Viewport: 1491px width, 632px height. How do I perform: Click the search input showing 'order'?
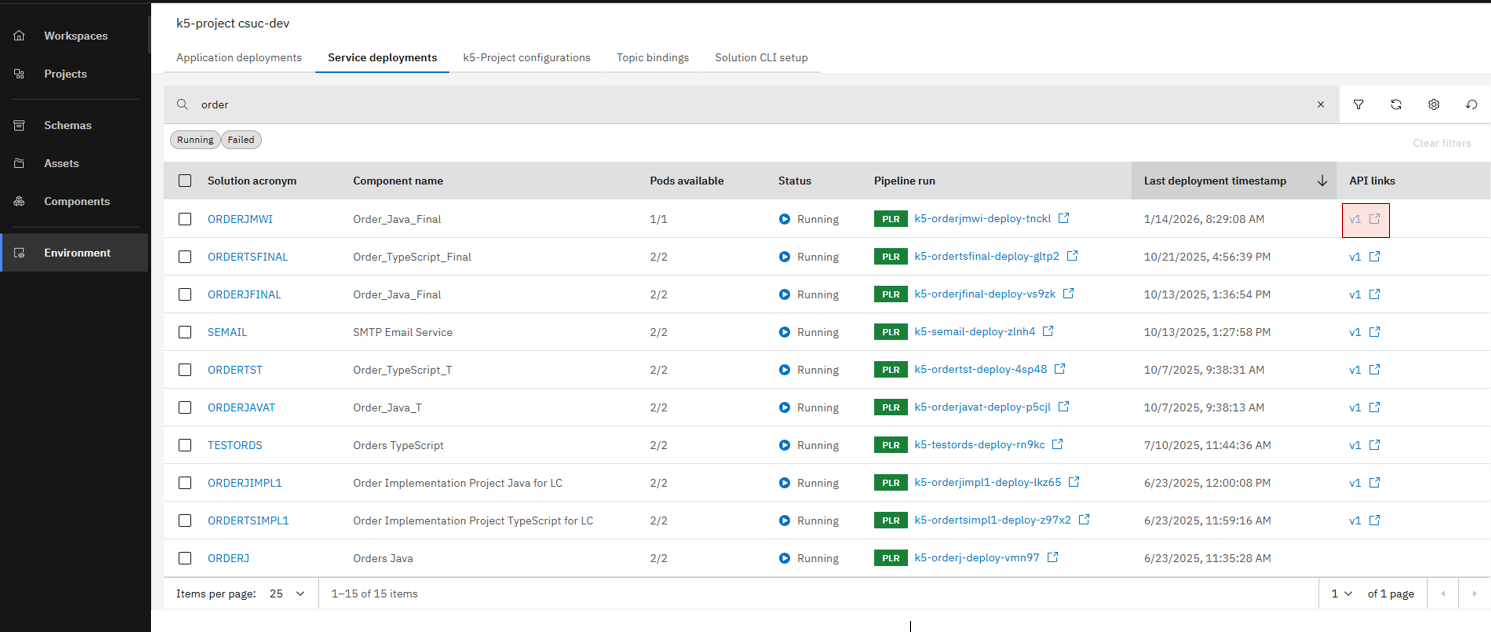pos(400,104)
